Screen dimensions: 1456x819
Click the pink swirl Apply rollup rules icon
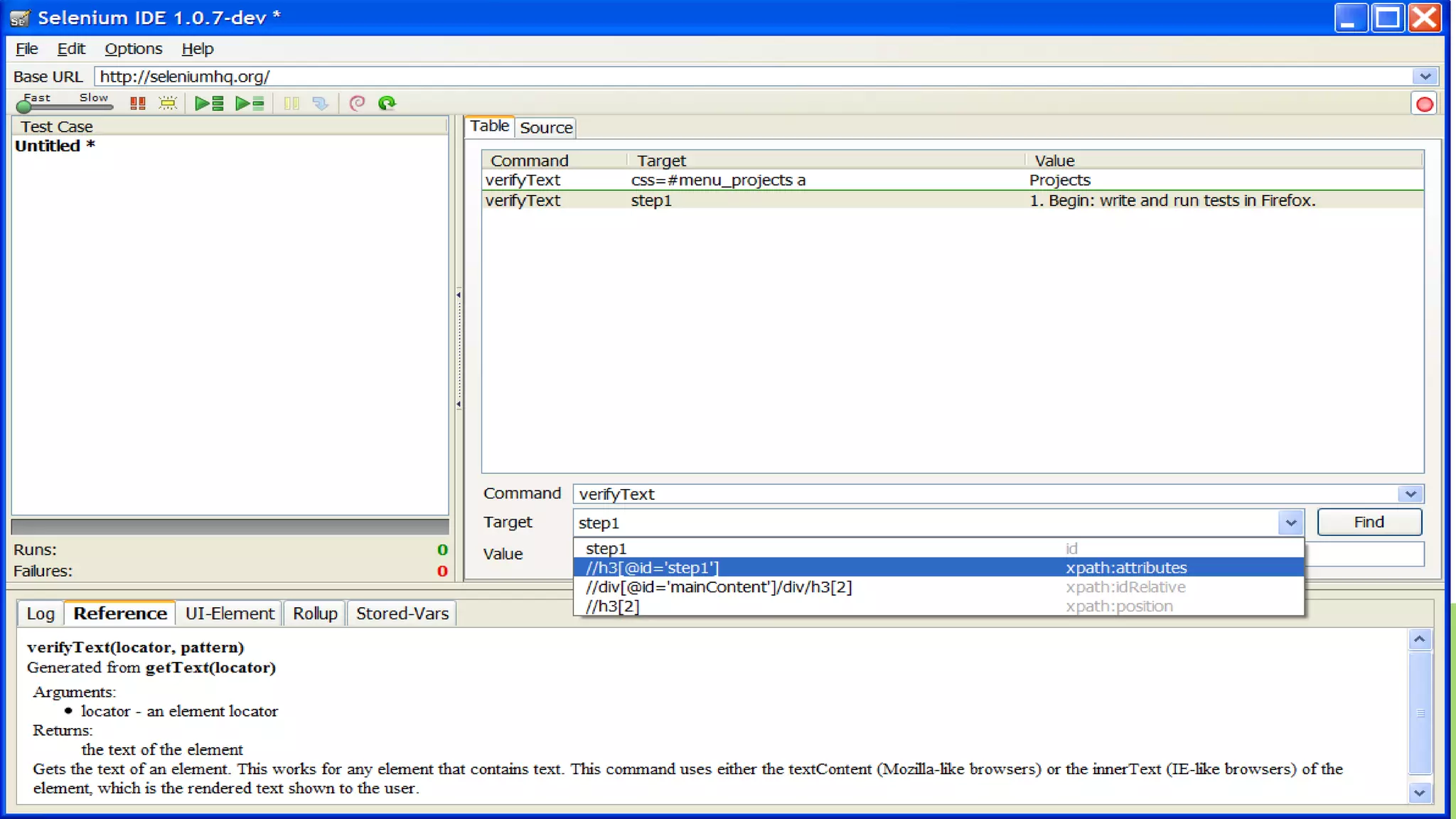coord(357,104)
